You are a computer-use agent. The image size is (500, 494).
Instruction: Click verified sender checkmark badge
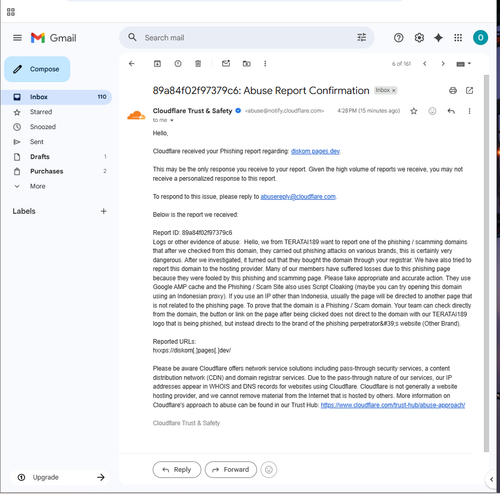[x=238, y=111]
